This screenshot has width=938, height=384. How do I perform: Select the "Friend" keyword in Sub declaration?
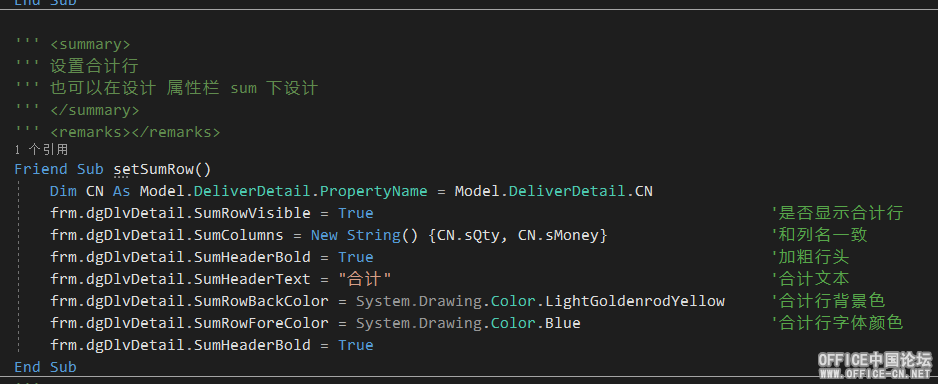[41, 169]
